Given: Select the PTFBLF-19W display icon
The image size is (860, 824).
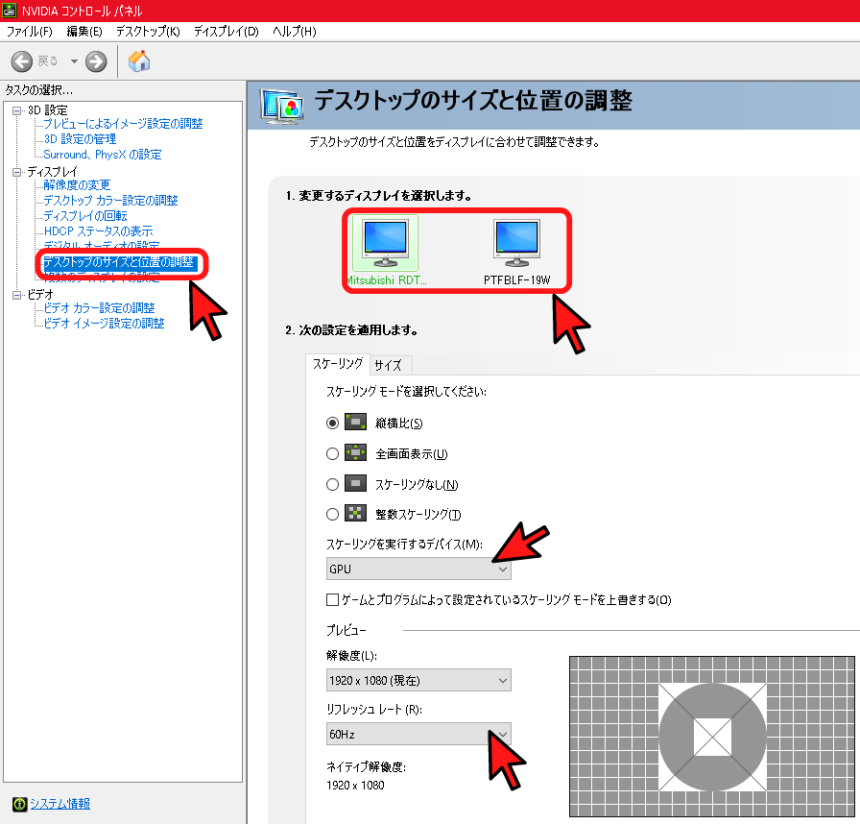Looking at the screenshot, I should click(x=517, y=242).
